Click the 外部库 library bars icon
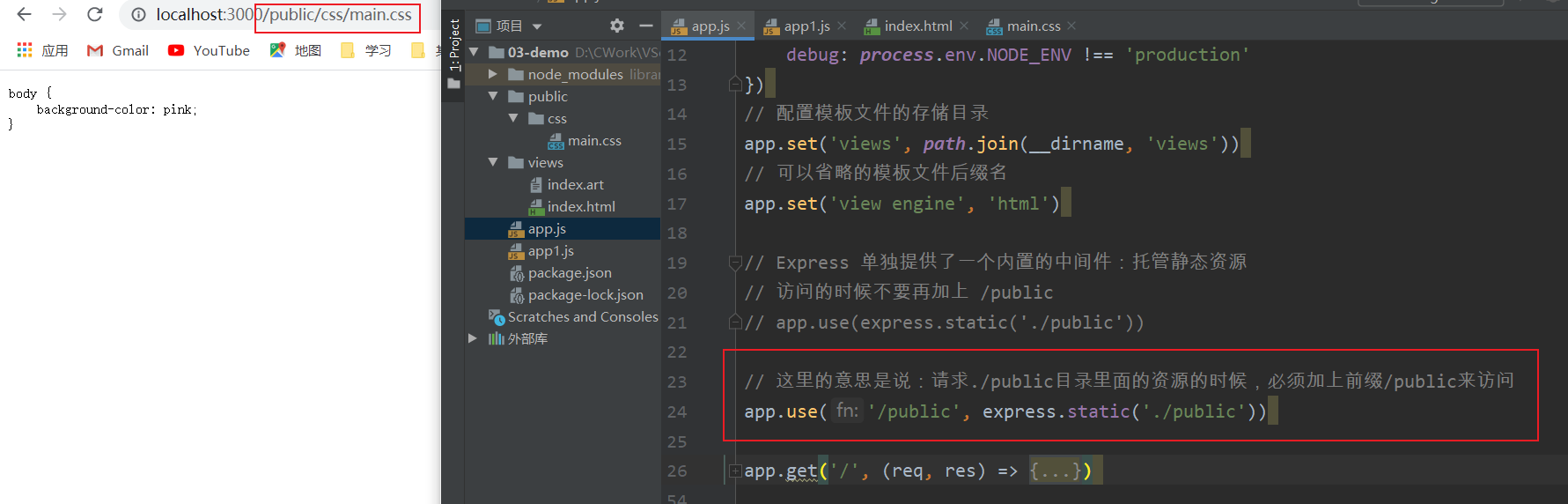This screenshot has height=504, width=1568. coord(497,338)
